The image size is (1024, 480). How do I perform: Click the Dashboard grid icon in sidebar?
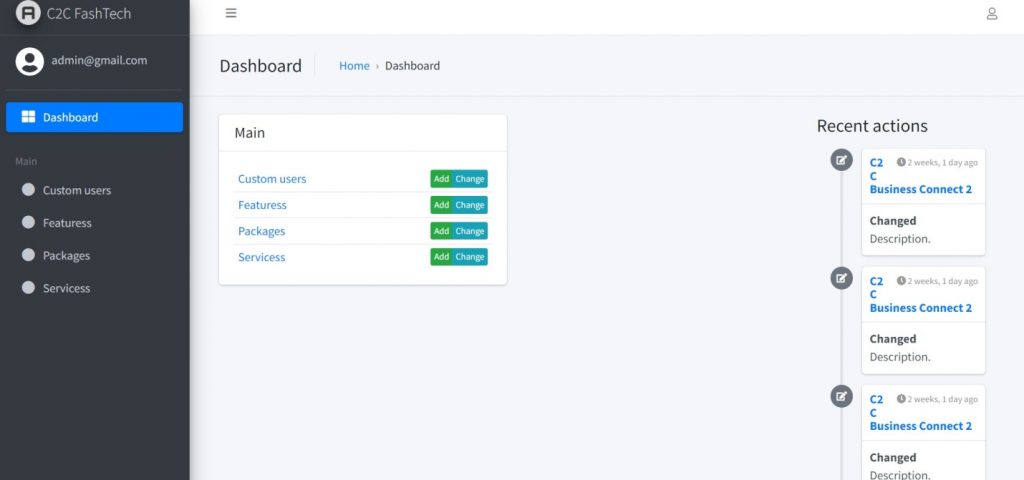point(28,117)
